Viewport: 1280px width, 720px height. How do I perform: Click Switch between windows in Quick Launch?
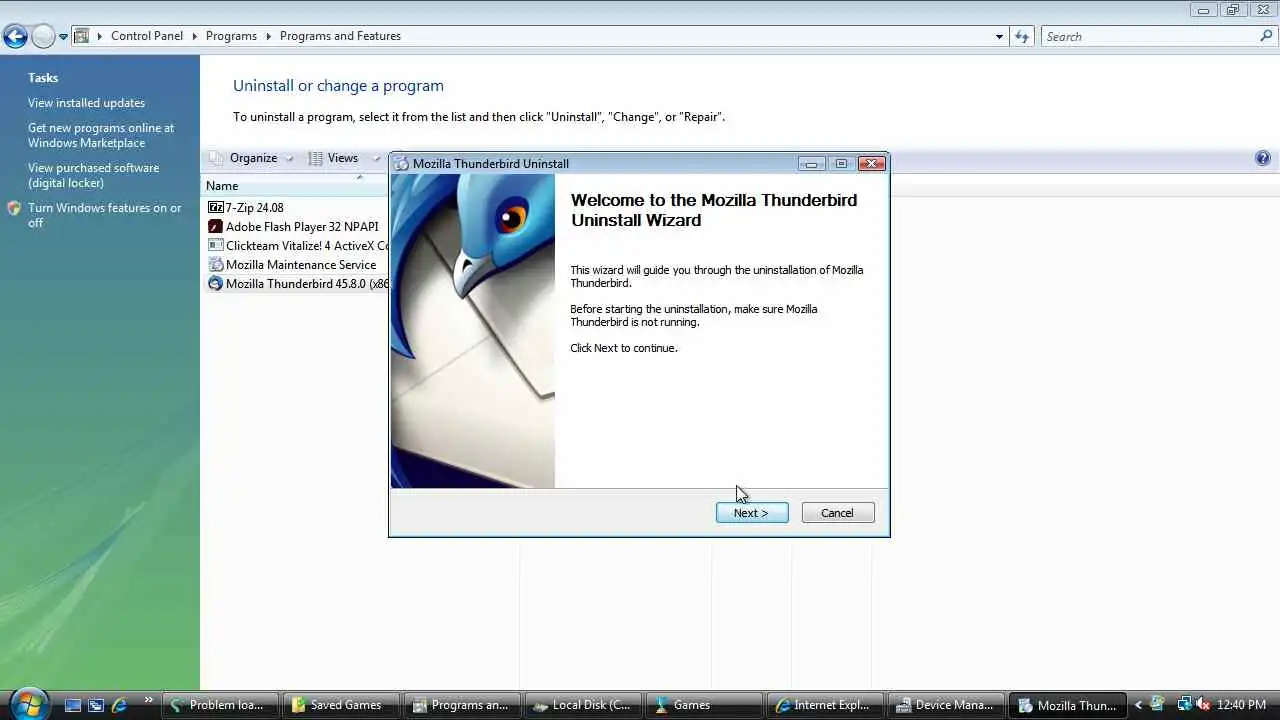(96, 705)
